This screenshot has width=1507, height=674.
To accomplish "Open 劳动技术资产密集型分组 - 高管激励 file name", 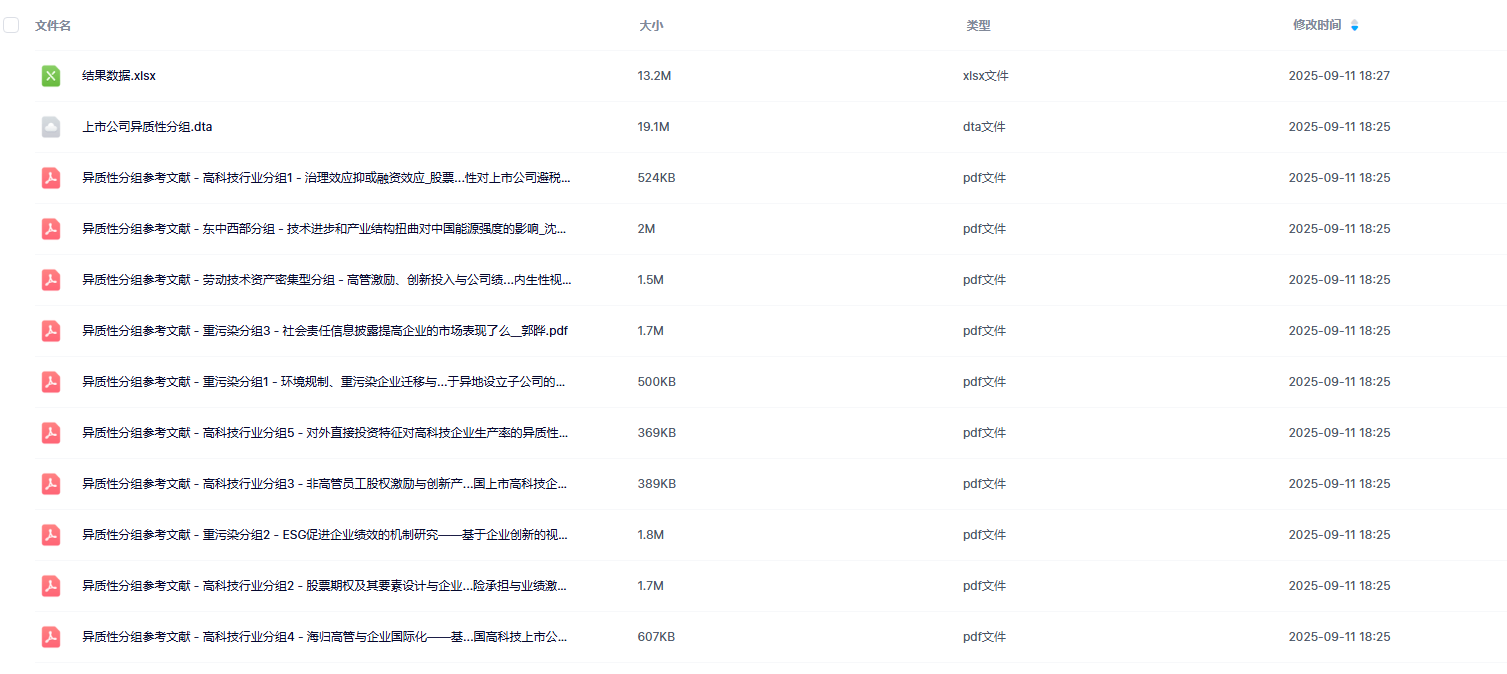I will [327, 280].
